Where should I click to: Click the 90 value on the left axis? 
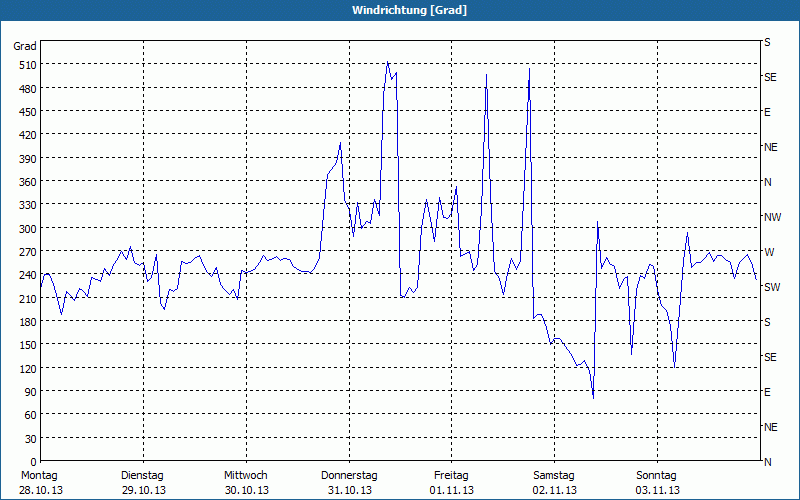(x=31, y=392)
